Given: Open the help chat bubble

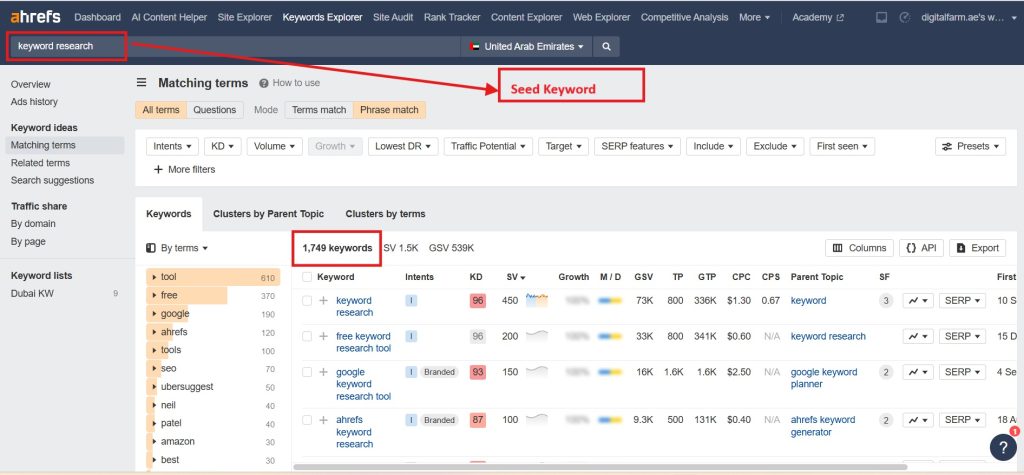Looking at the screenshot, I should pyautogui.click(x=1003, y=447).
